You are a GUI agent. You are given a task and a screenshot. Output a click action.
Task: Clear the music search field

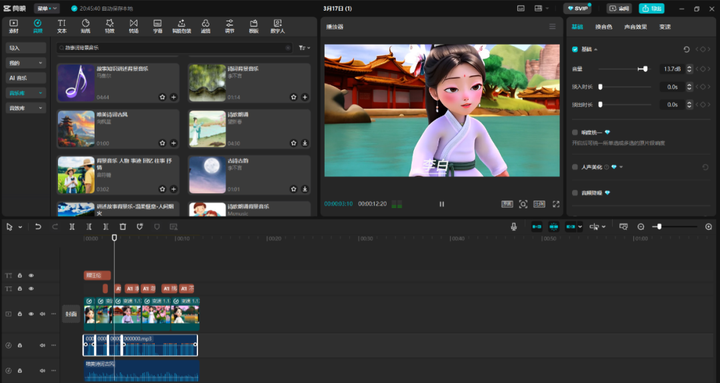click(288, 48)
